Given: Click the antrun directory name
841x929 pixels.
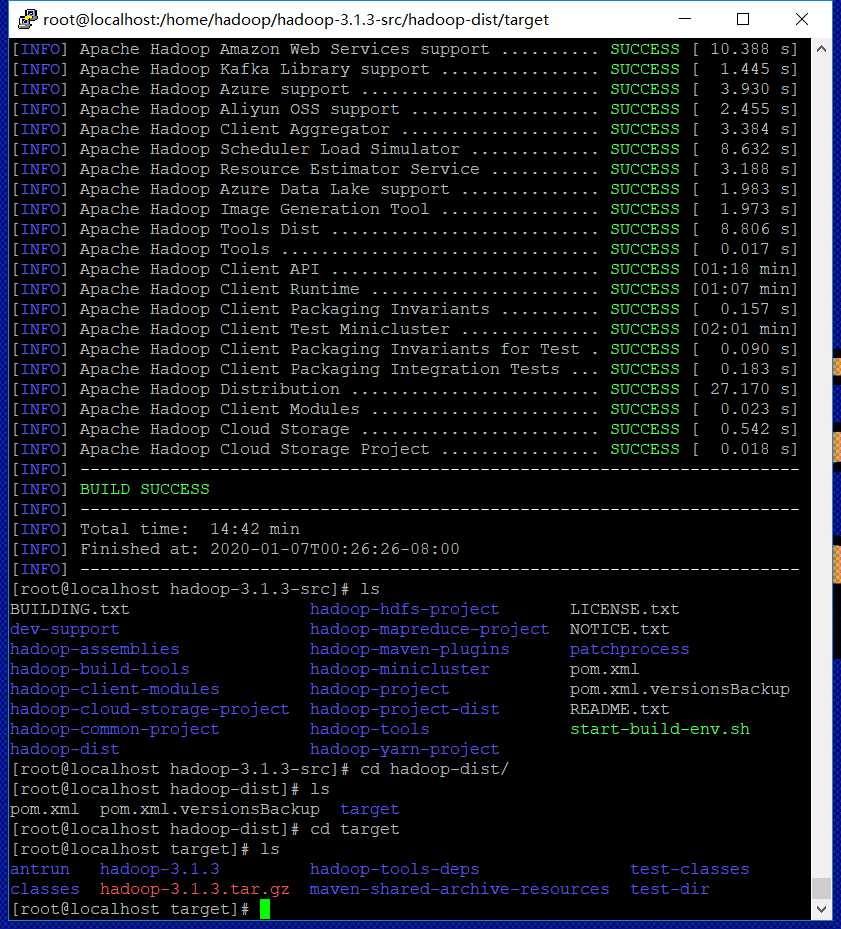Looking at the screenshot, I should (40, 869).
